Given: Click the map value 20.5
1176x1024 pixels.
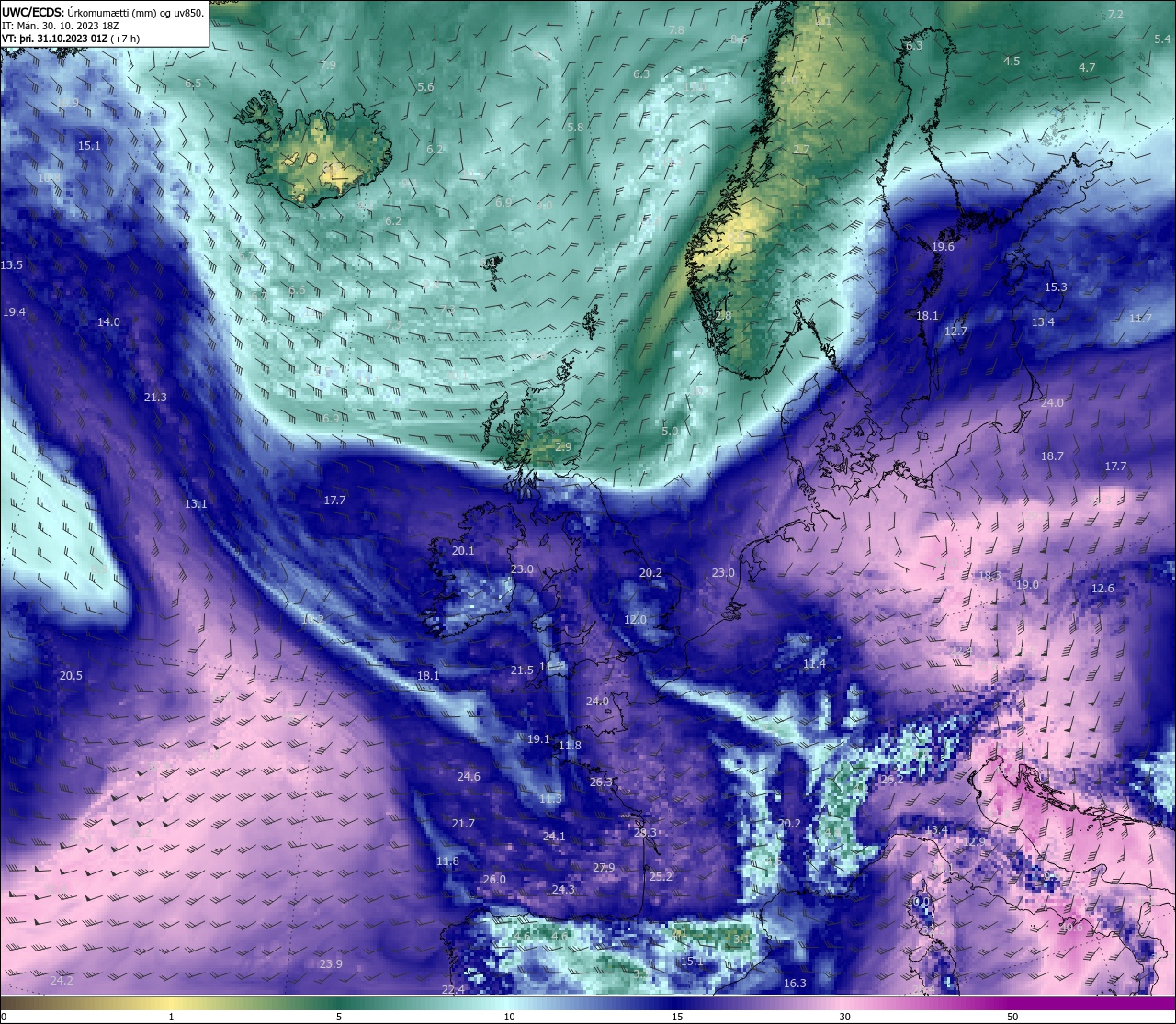Looking at the screenshot, I should (71, 676).
